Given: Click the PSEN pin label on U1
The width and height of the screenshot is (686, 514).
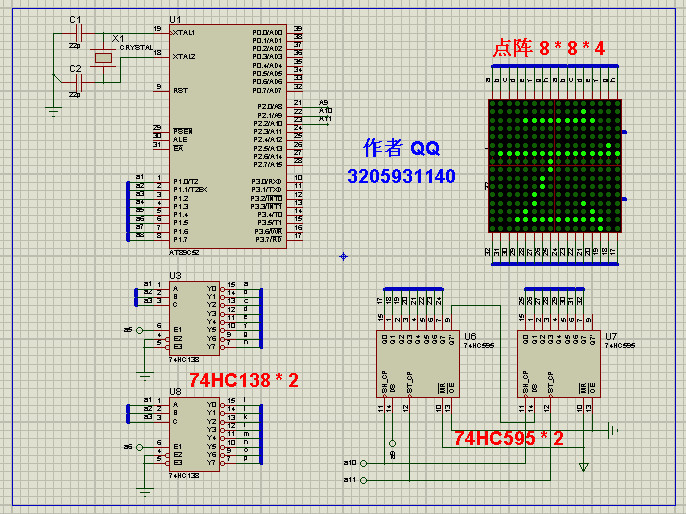Looking at the screenshot, I should click(x=182, y=131).
